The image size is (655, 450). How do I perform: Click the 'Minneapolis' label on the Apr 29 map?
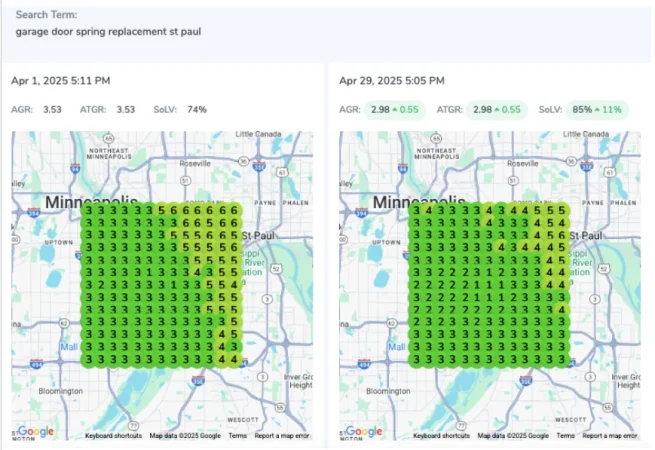[419, 202]
